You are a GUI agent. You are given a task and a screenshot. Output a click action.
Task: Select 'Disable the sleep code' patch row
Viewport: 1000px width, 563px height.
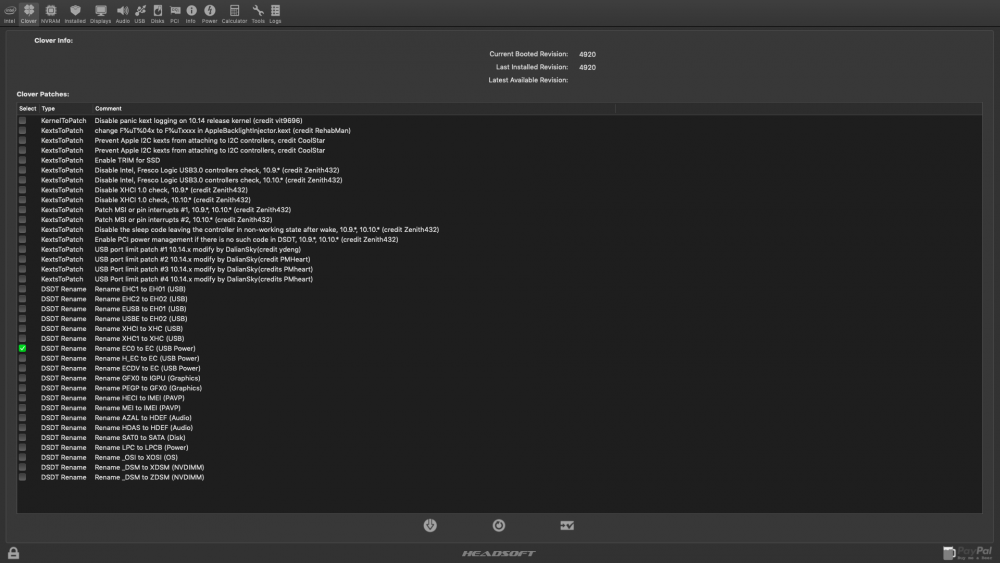499,230
